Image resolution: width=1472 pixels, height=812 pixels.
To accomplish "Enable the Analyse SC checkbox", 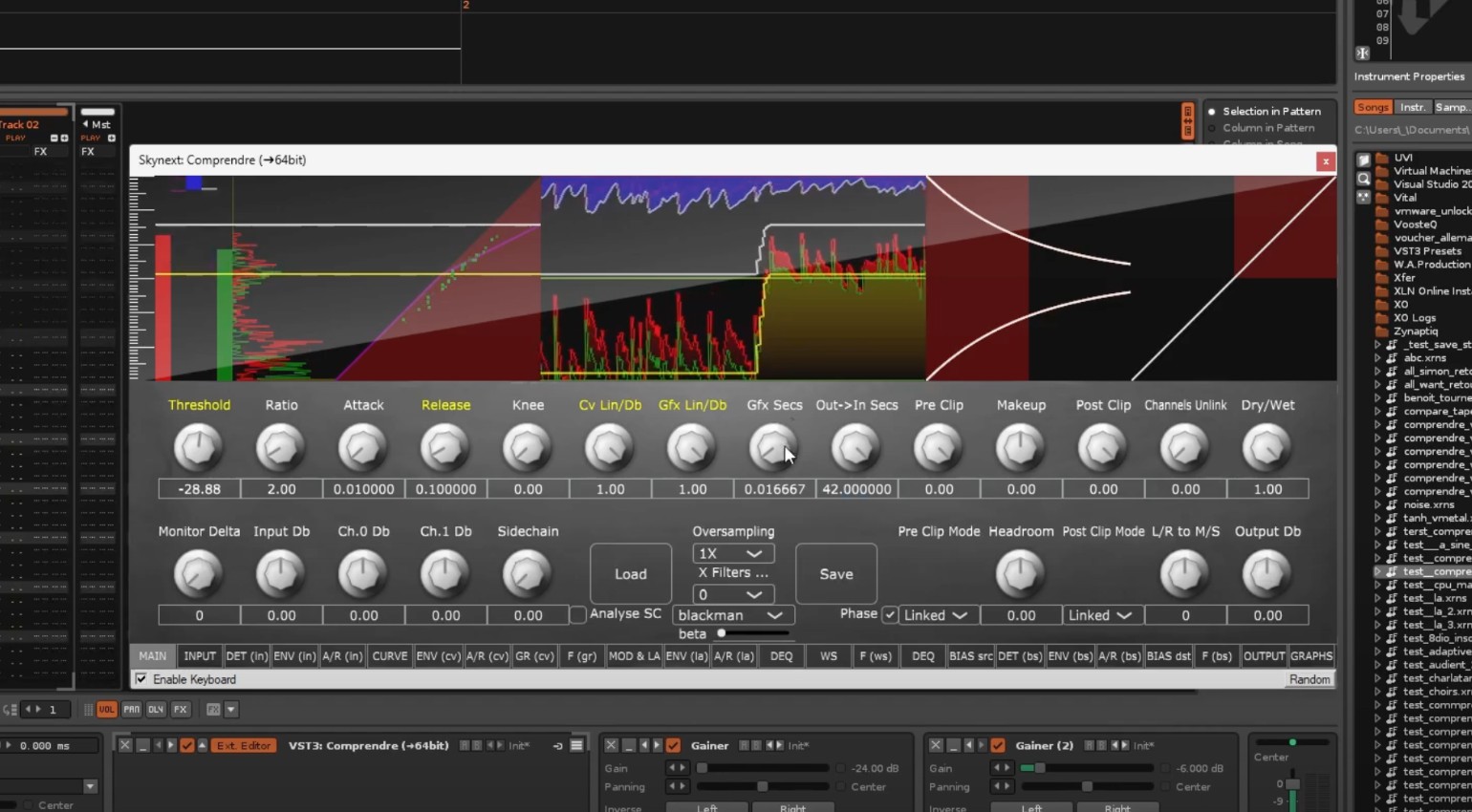I will tap(578, 615).
